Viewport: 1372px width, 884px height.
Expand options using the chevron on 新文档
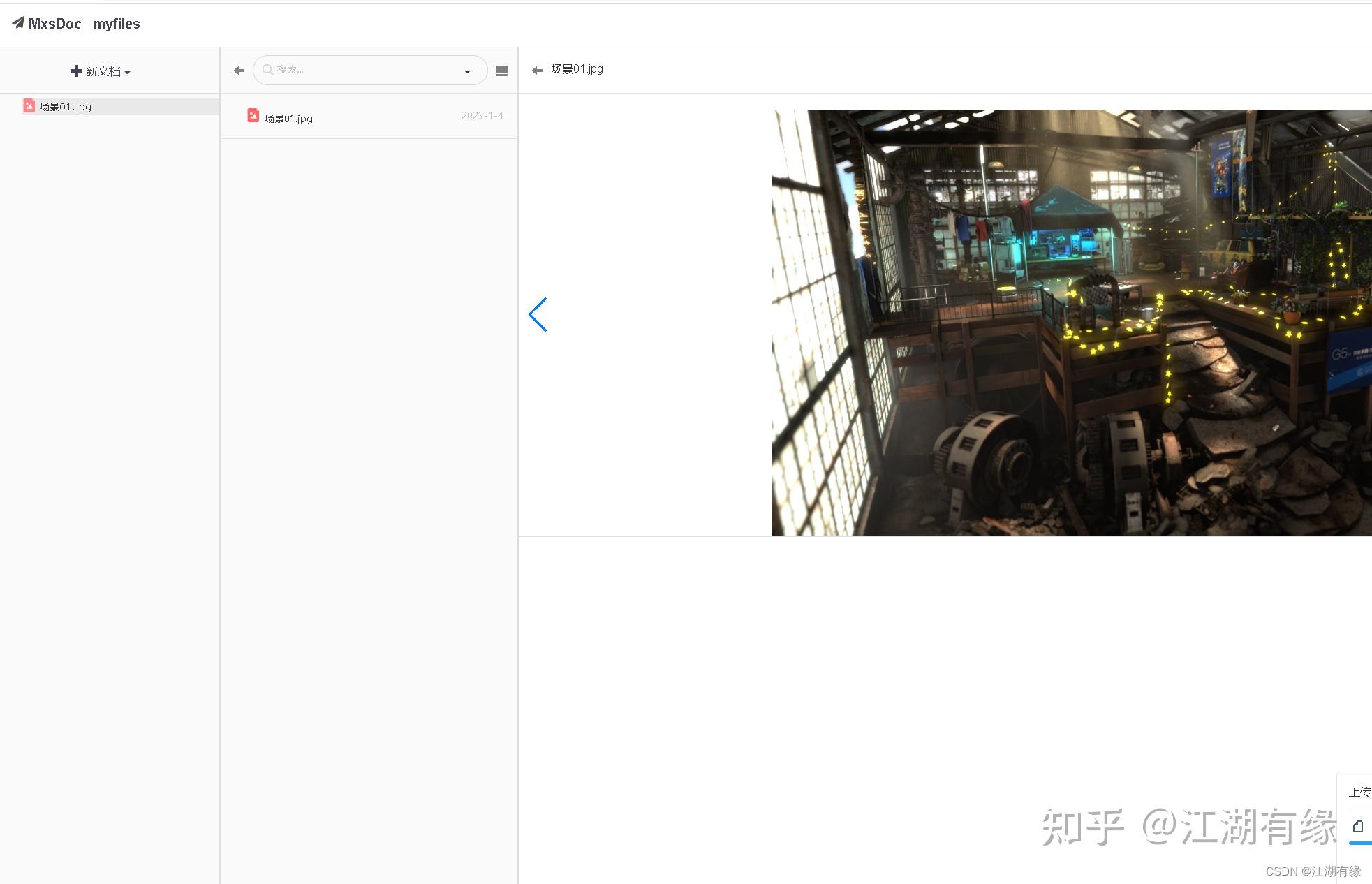[126, 72]
